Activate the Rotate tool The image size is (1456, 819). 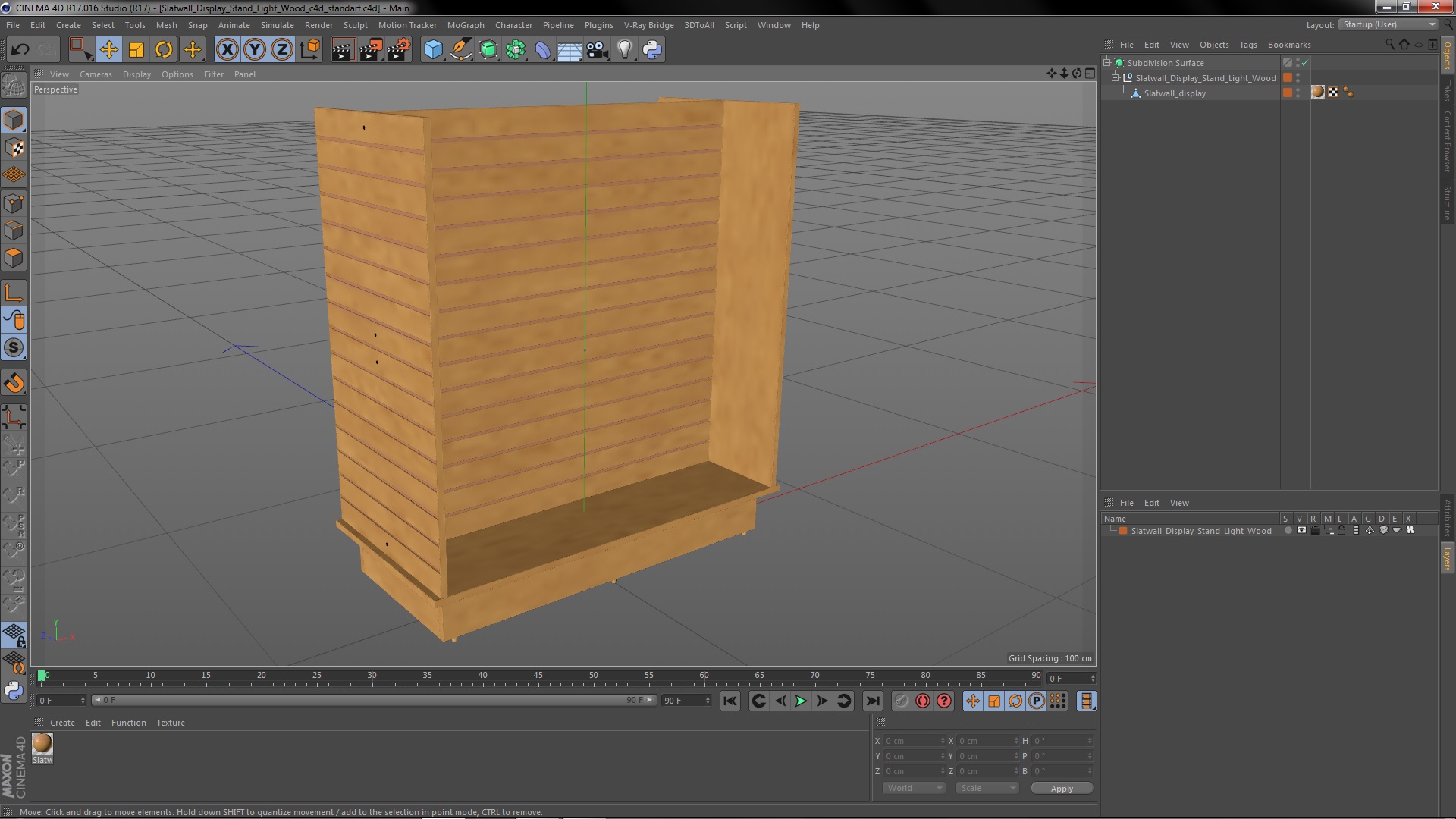point(164,50)
